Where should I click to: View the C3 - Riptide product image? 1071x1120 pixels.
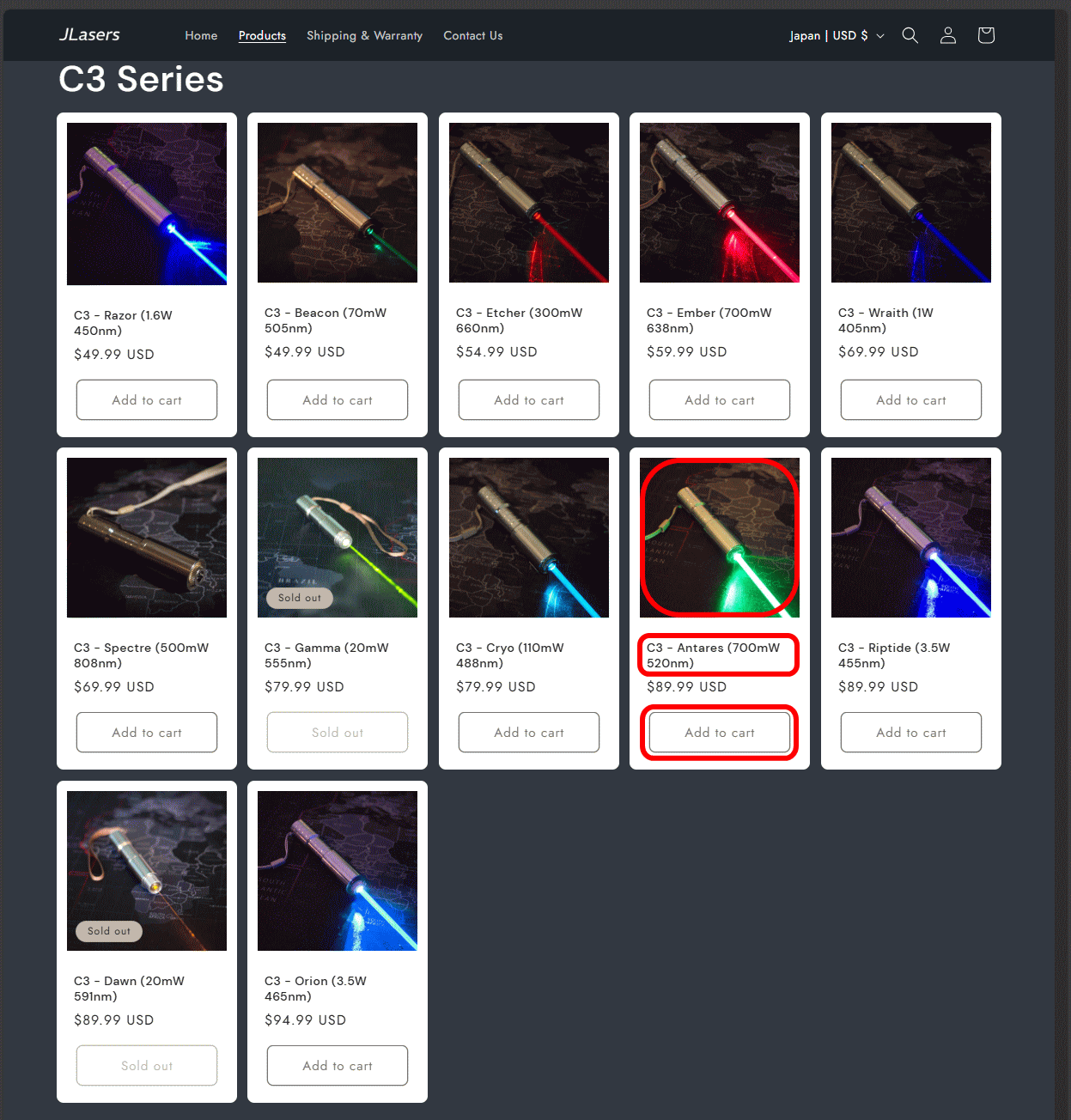911,538
